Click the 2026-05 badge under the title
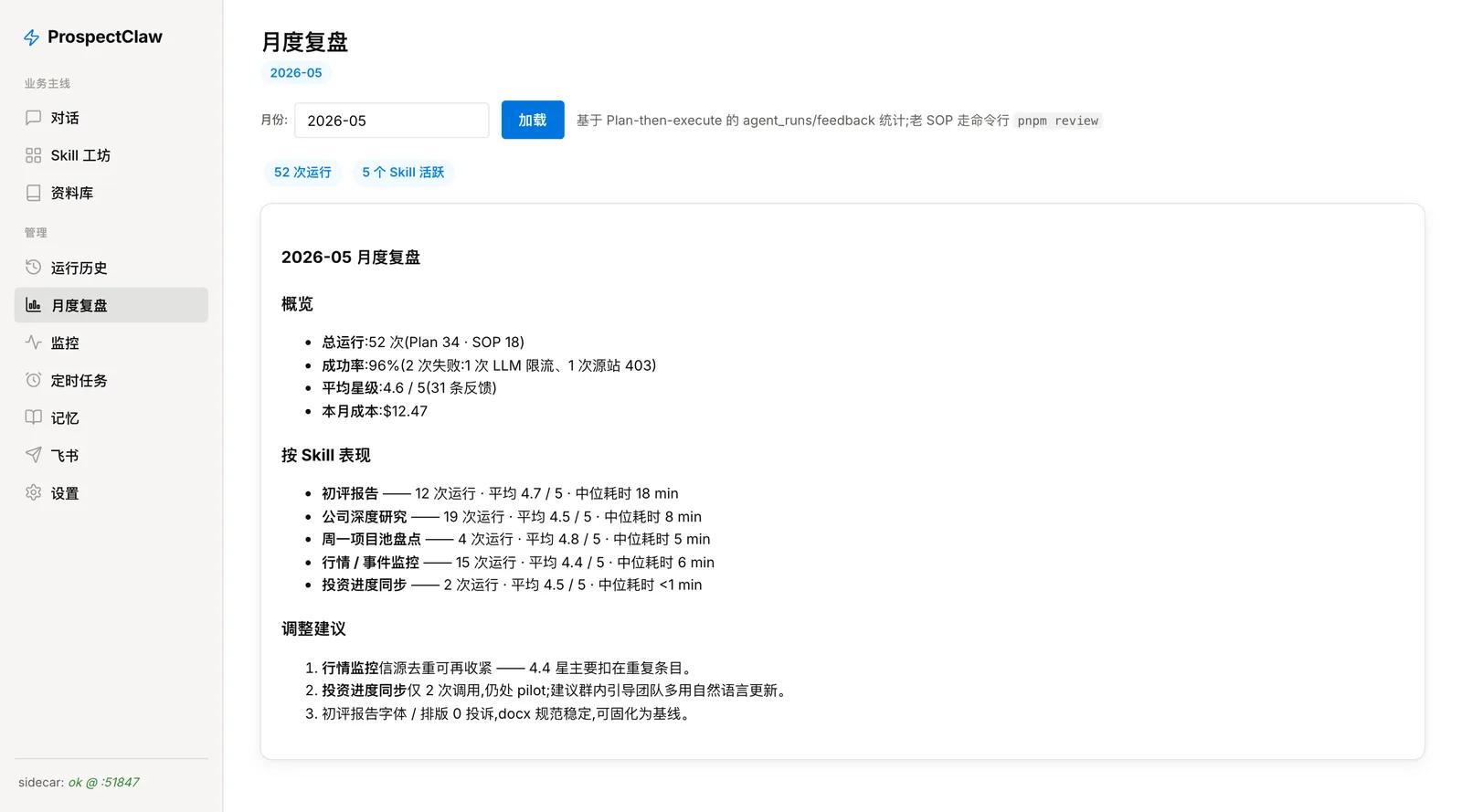 pyautogui.click(x=296, y=73)
